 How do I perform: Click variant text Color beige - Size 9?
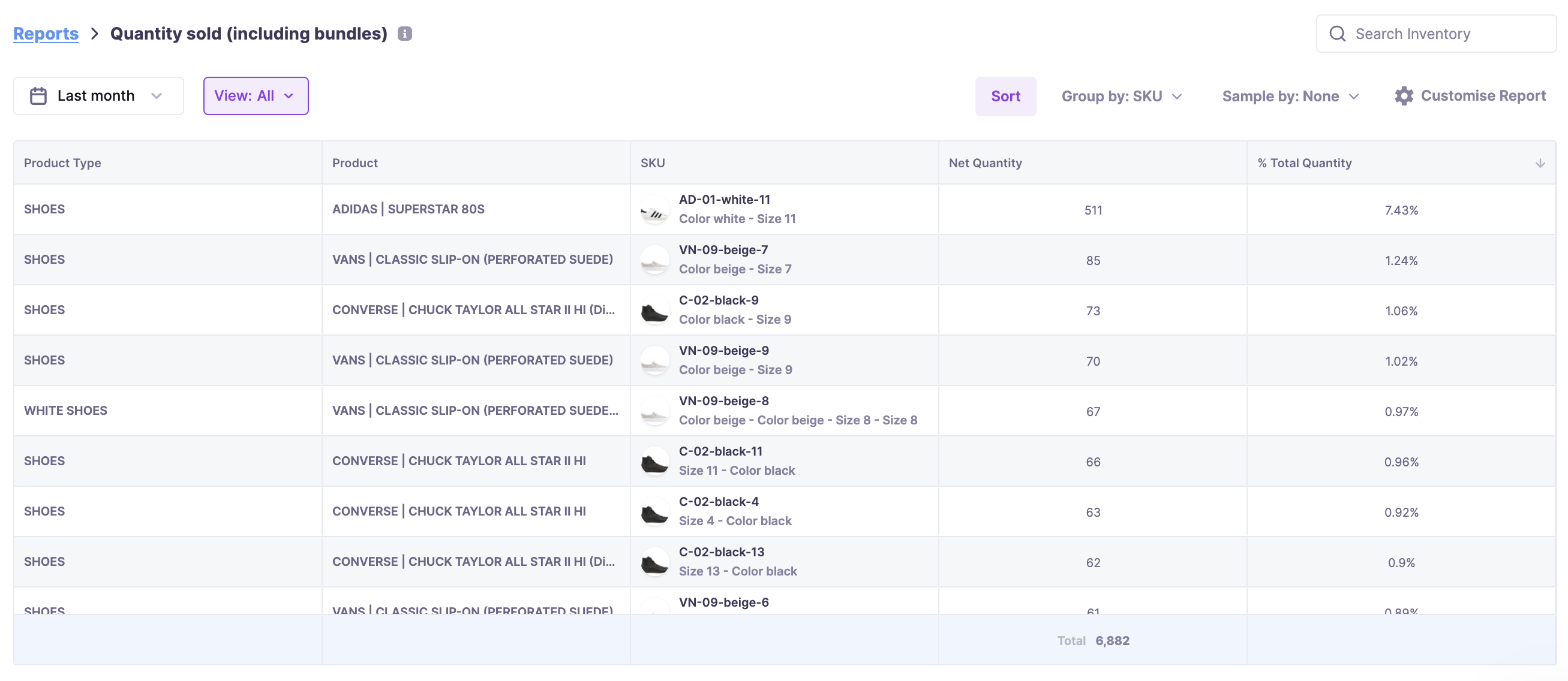pyautogui.click(x=735, y=370)
